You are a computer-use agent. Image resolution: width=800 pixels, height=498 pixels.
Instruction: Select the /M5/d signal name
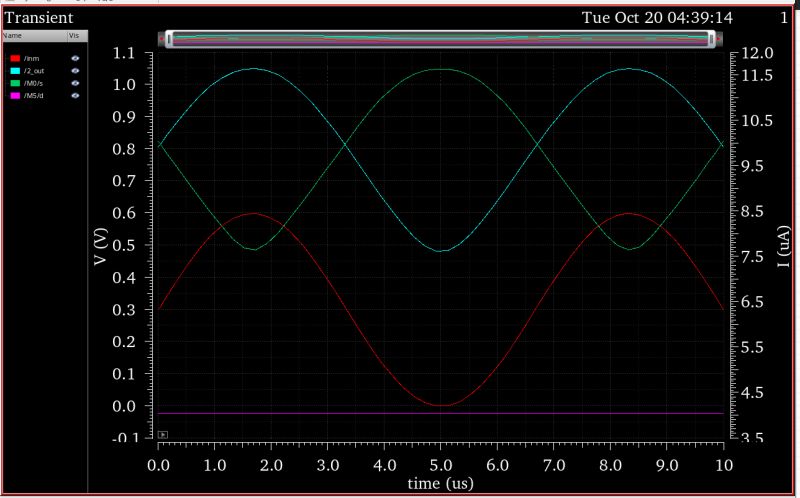pos(33,95)
